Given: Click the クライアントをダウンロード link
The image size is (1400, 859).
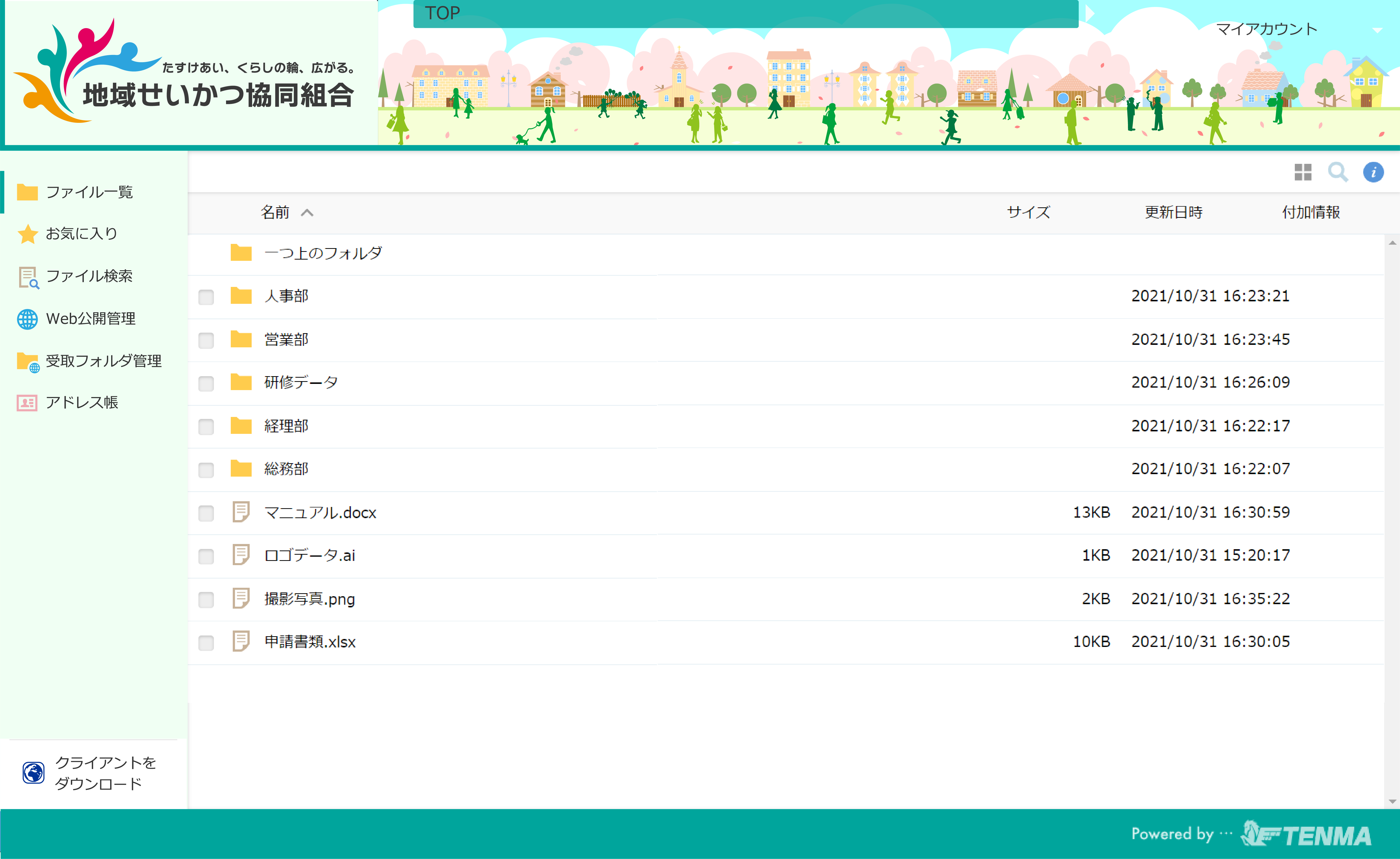Looking at the screenshot, I should coord(105,773).
